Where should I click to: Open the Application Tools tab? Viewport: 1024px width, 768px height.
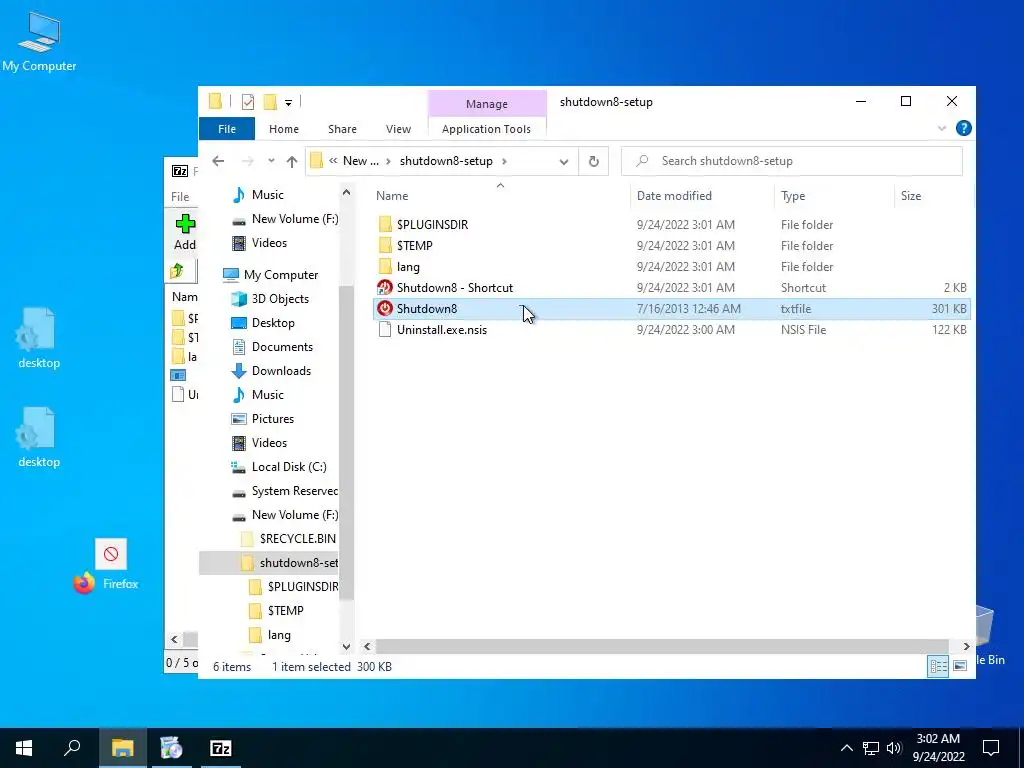pos(487,129)
